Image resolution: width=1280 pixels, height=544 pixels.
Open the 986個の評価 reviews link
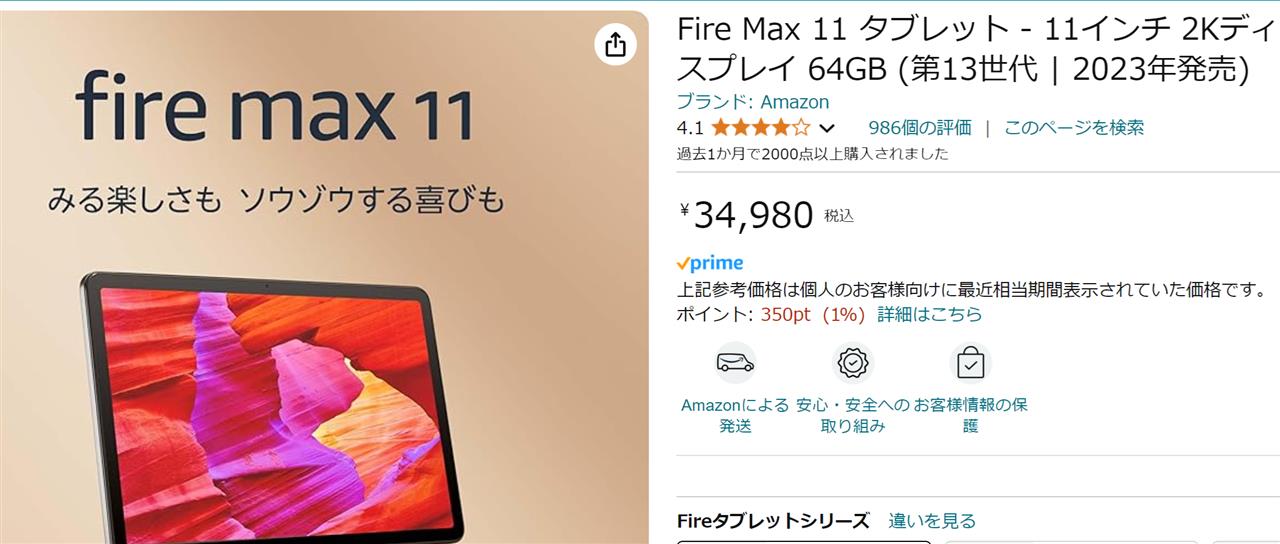tap(920, 127)
